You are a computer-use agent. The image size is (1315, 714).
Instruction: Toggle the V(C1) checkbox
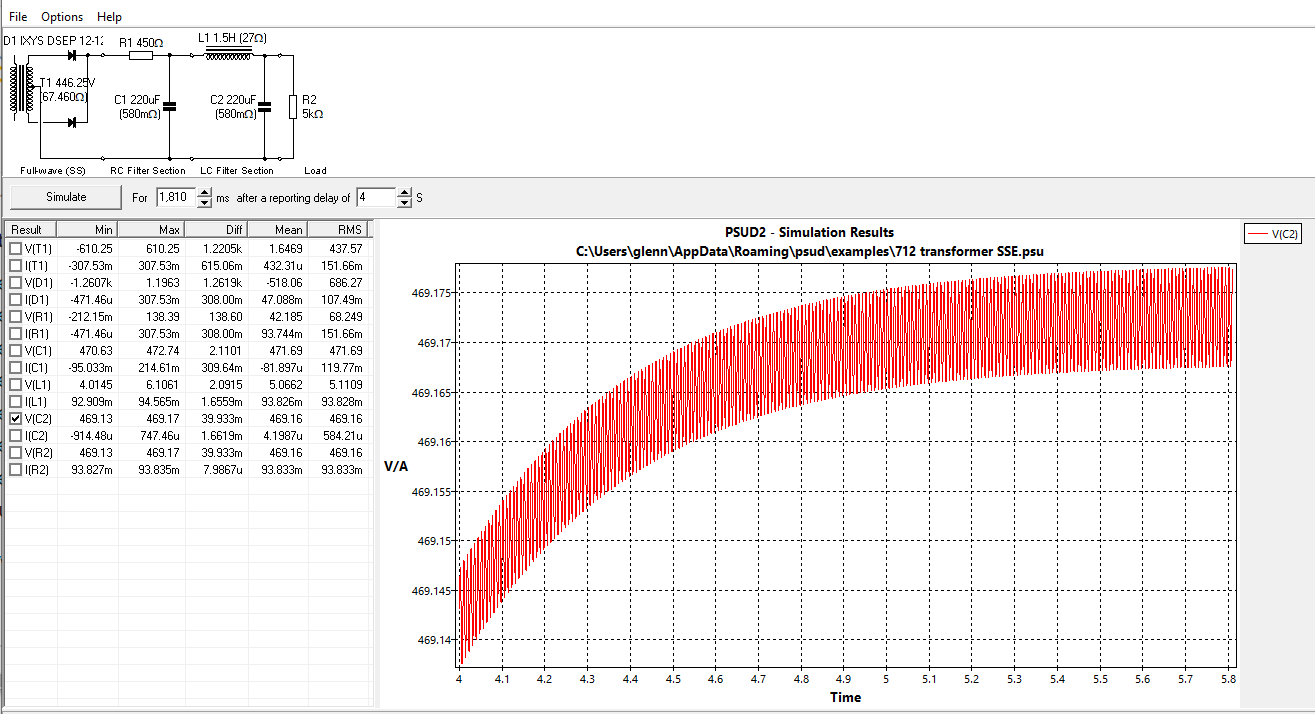click(x=15, y=350)
